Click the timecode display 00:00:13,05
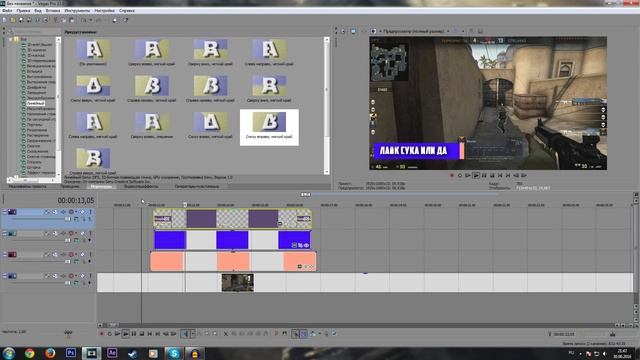640x360 pixels. click(76, 200)
